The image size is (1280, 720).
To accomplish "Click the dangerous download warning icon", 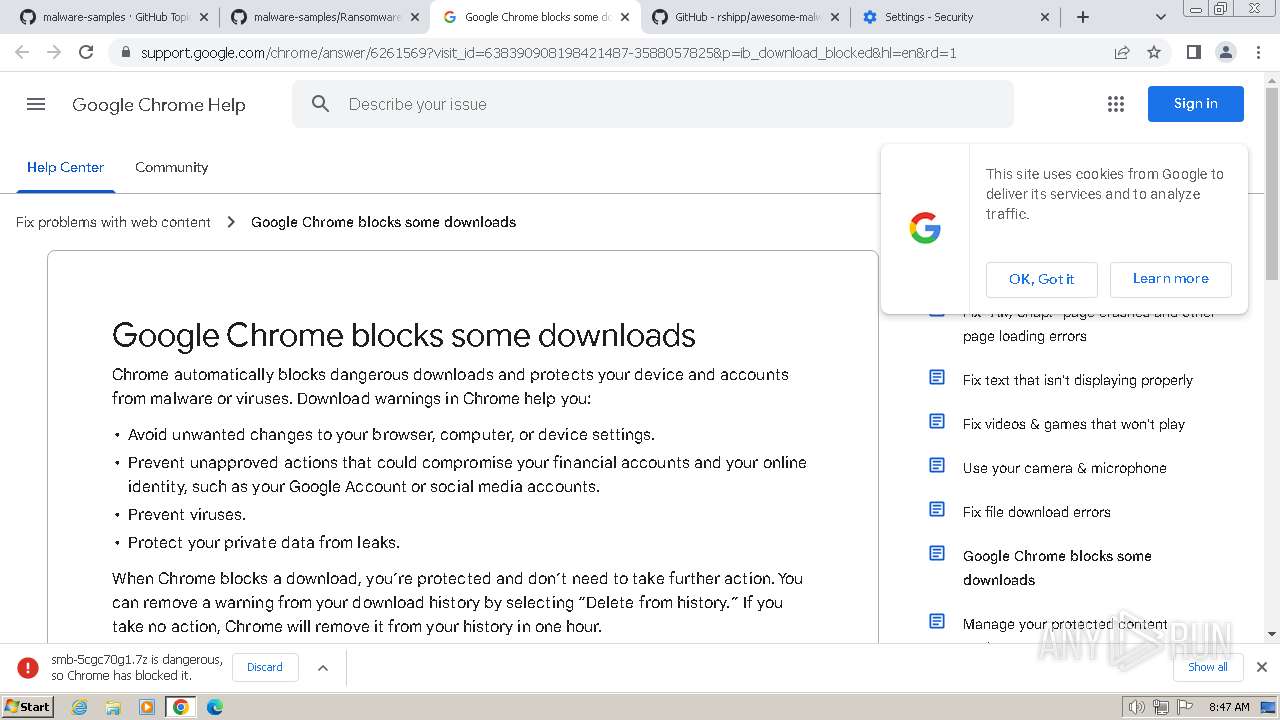I will pyautogui.click(x=28, y=667).
